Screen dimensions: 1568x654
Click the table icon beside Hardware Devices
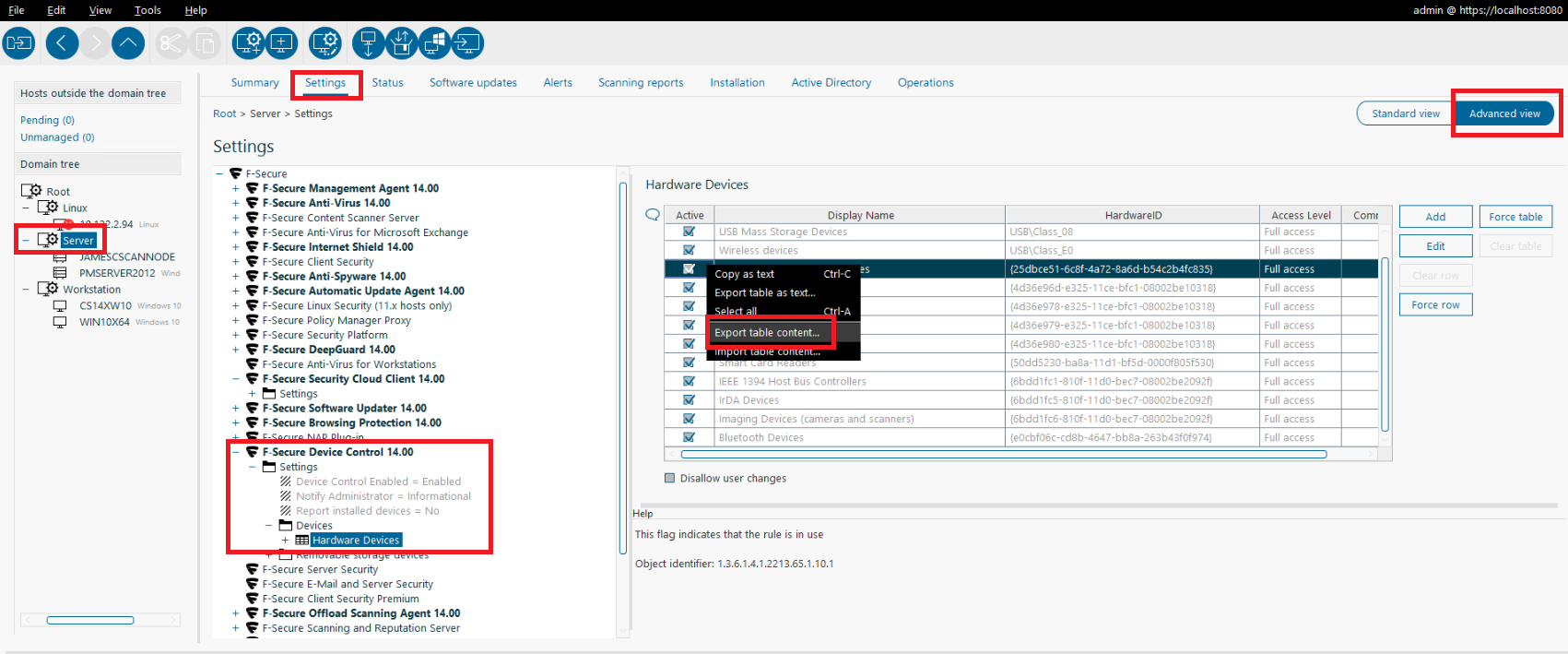coord(302,540)
